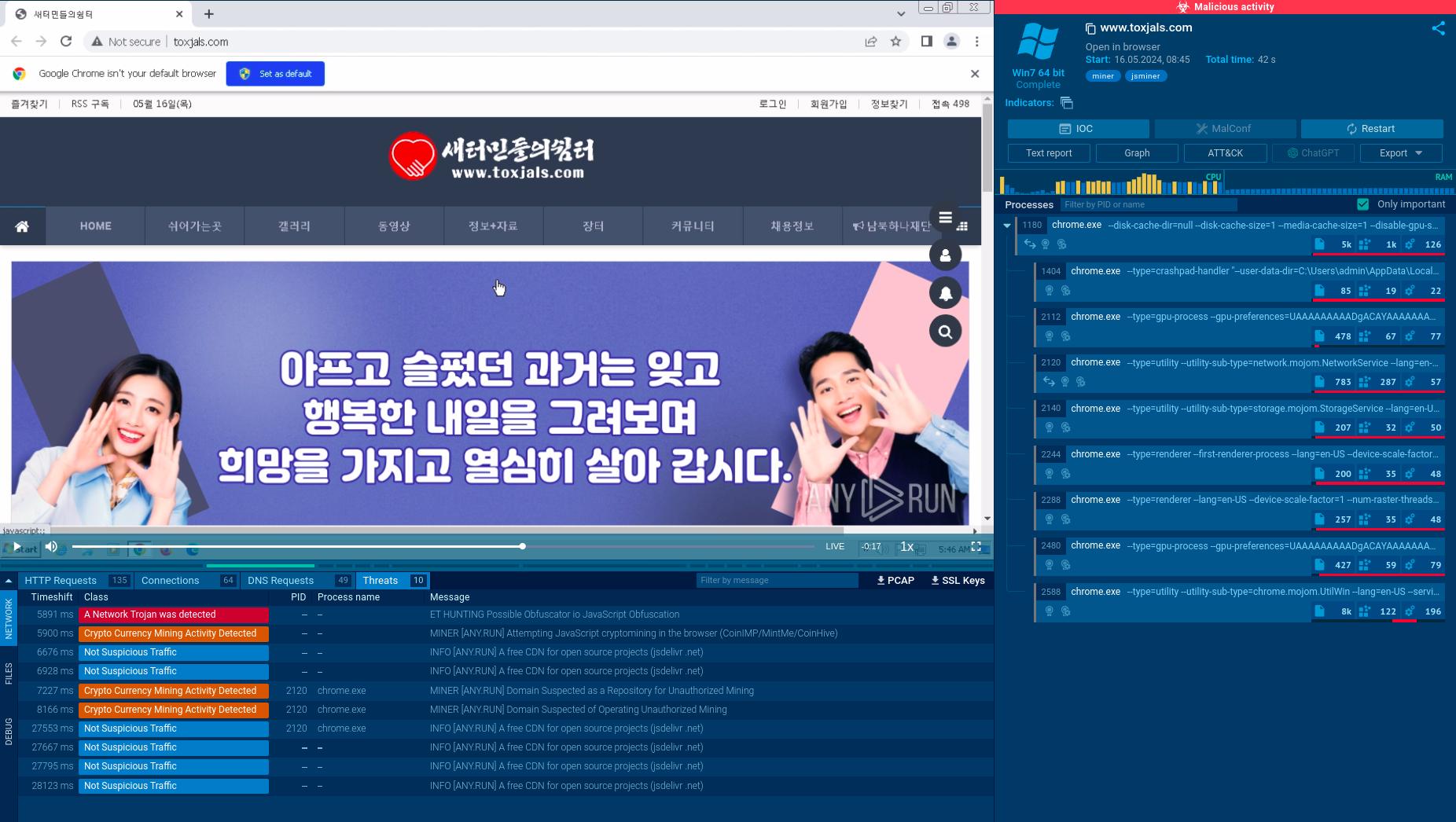Copy the www.toxjals.com URL via copy icon
The image size is (1456, 822).
point(1090,28)
